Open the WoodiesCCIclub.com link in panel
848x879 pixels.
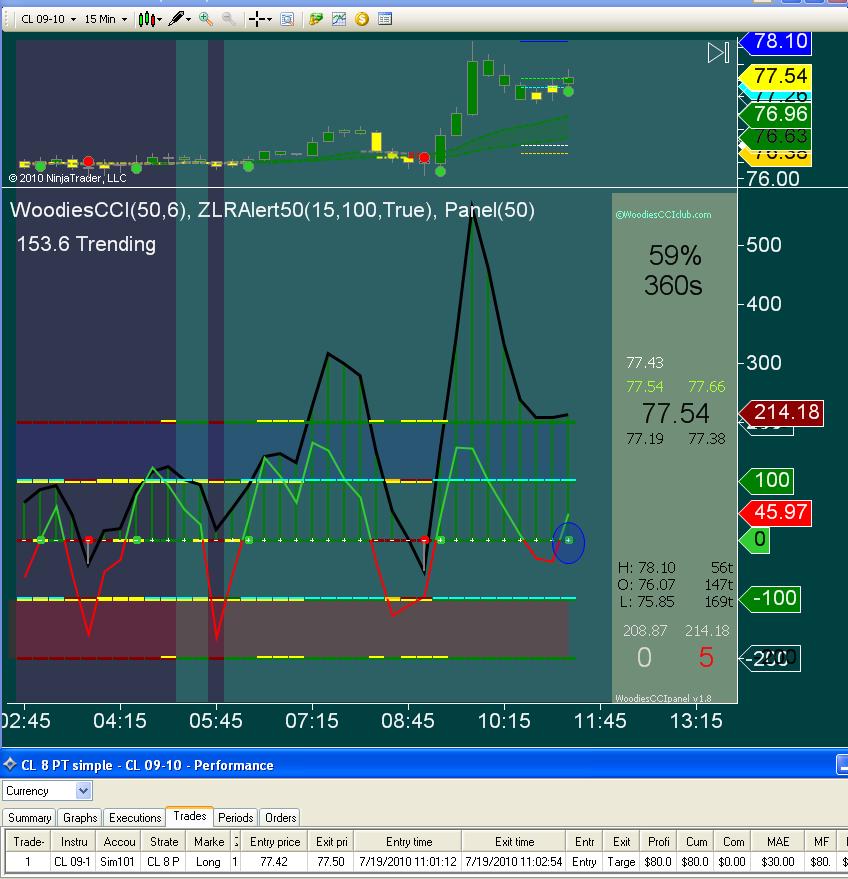(664, 215)
